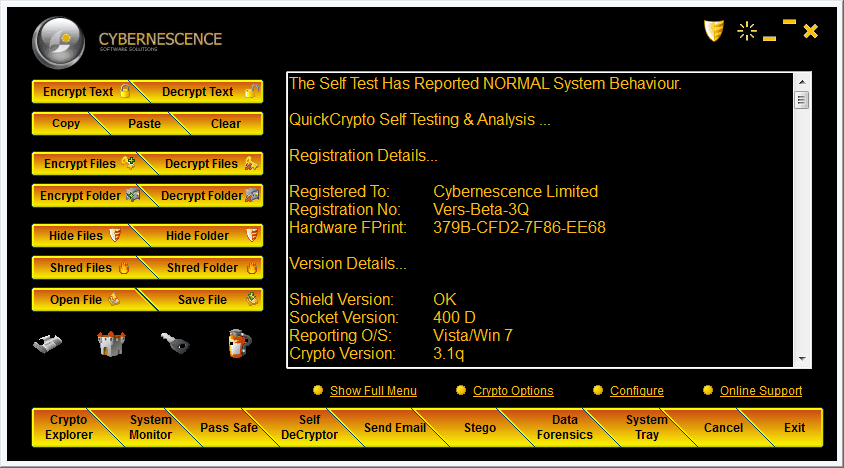Viewport: 844px width, 468px height.
Task: Click the Socket Version value '400 D'
Action: tap(454, 317)
